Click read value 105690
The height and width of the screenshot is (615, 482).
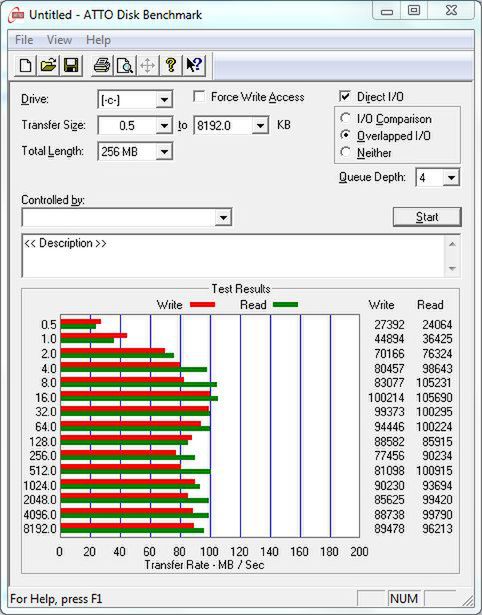click(434, 398)
